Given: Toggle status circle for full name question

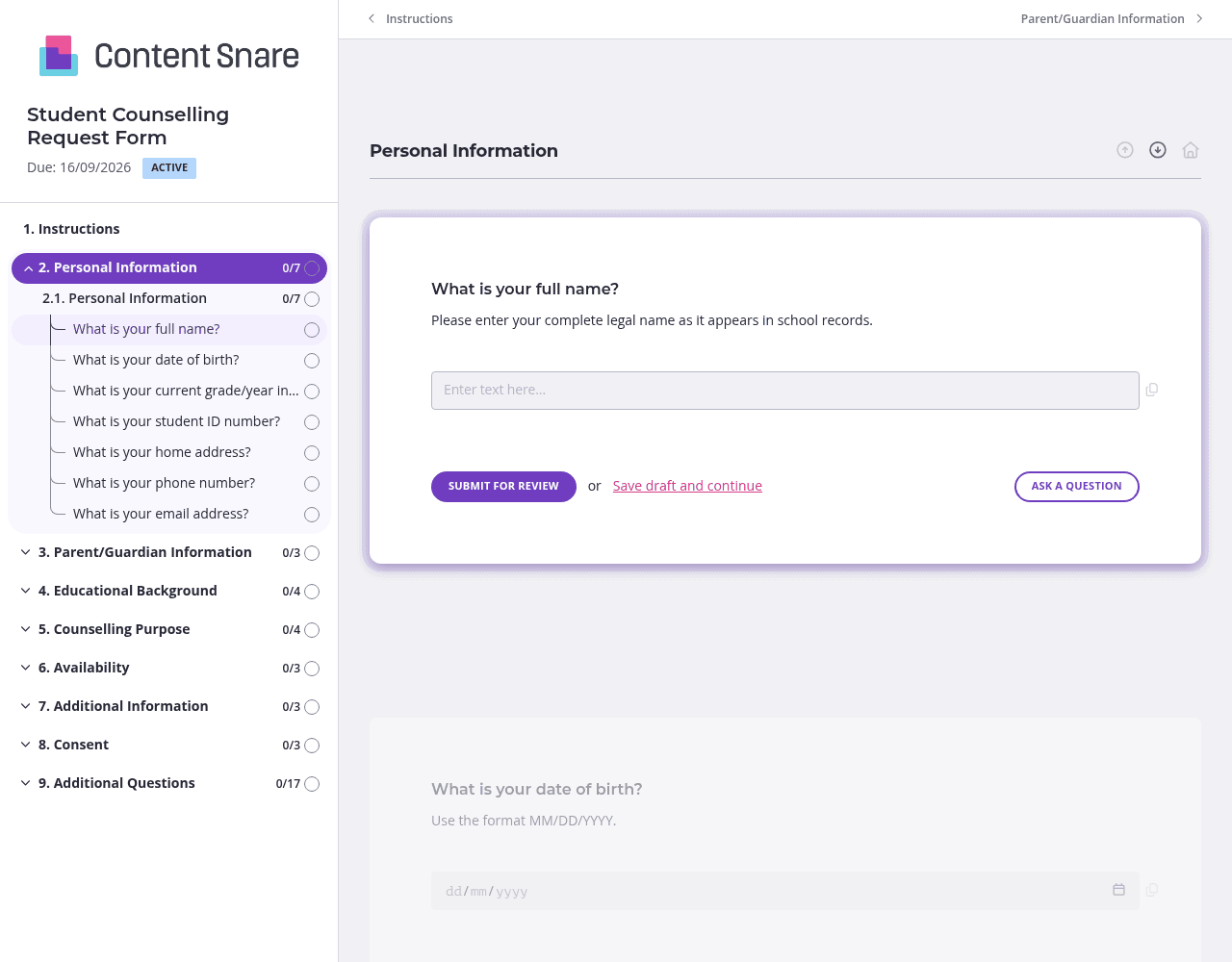Looking at the screenshot, I should tap(312, 330).
